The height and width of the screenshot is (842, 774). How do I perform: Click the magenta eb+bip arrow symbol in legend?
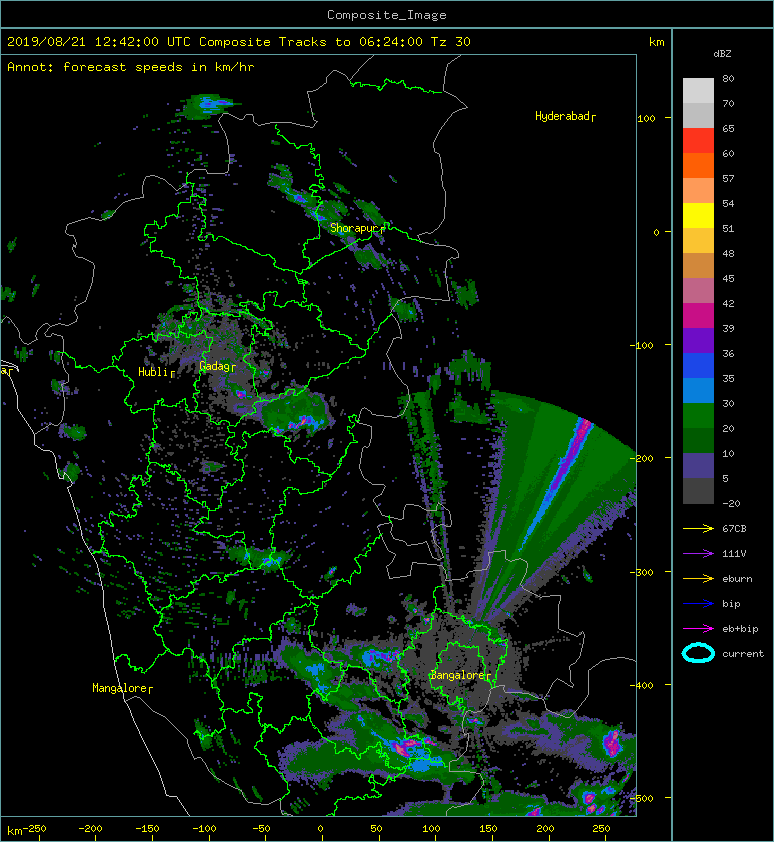pos(698,628)
